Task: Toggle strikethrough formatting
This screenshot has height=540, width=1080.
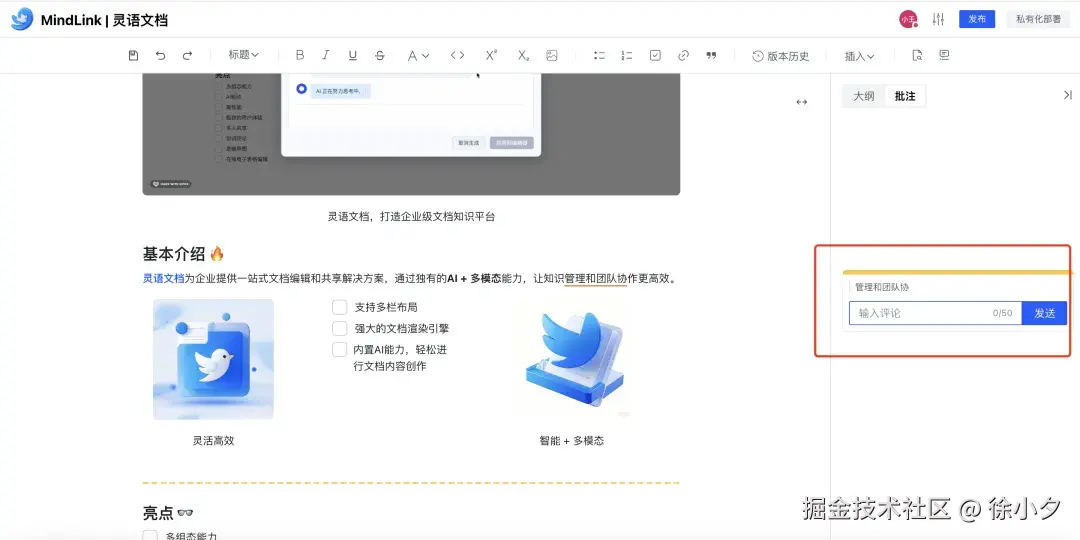Action: click(x=380, y=56)
